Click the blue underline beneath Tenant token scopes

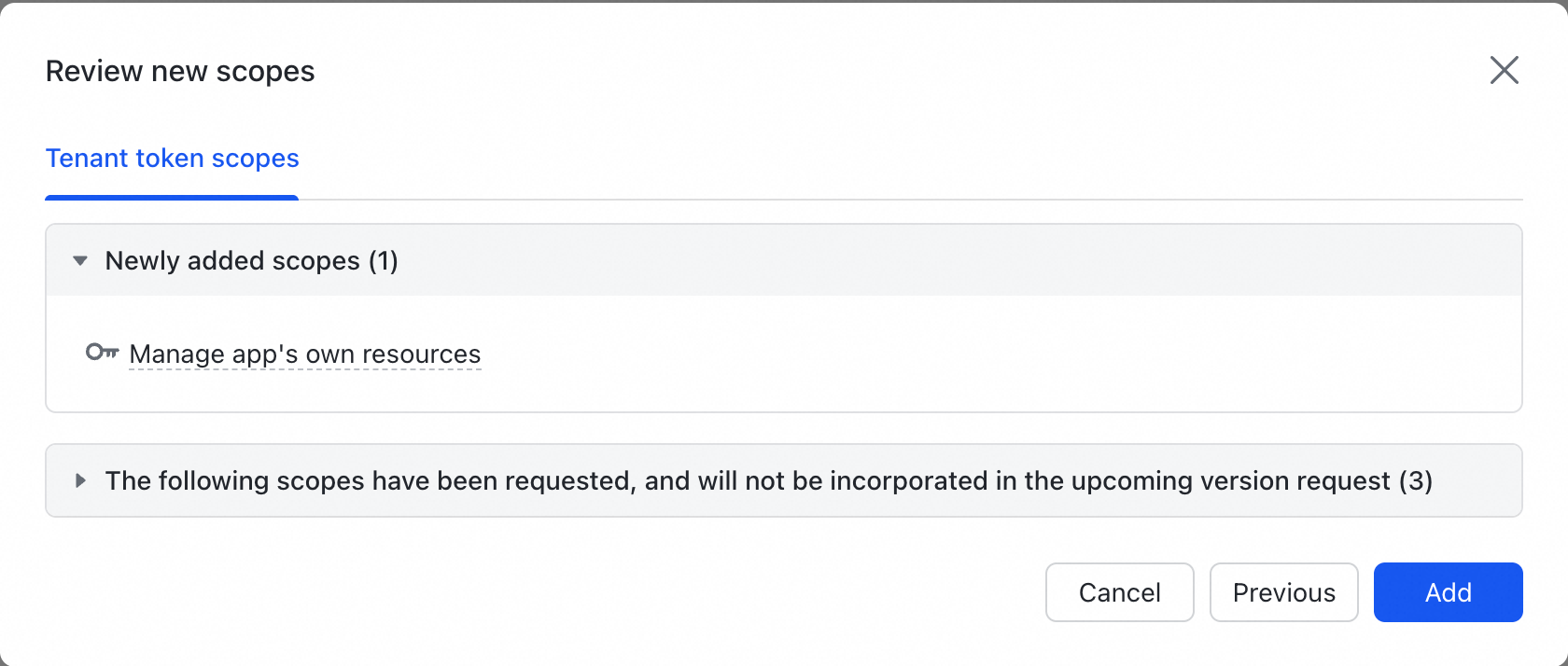[173, 198]
